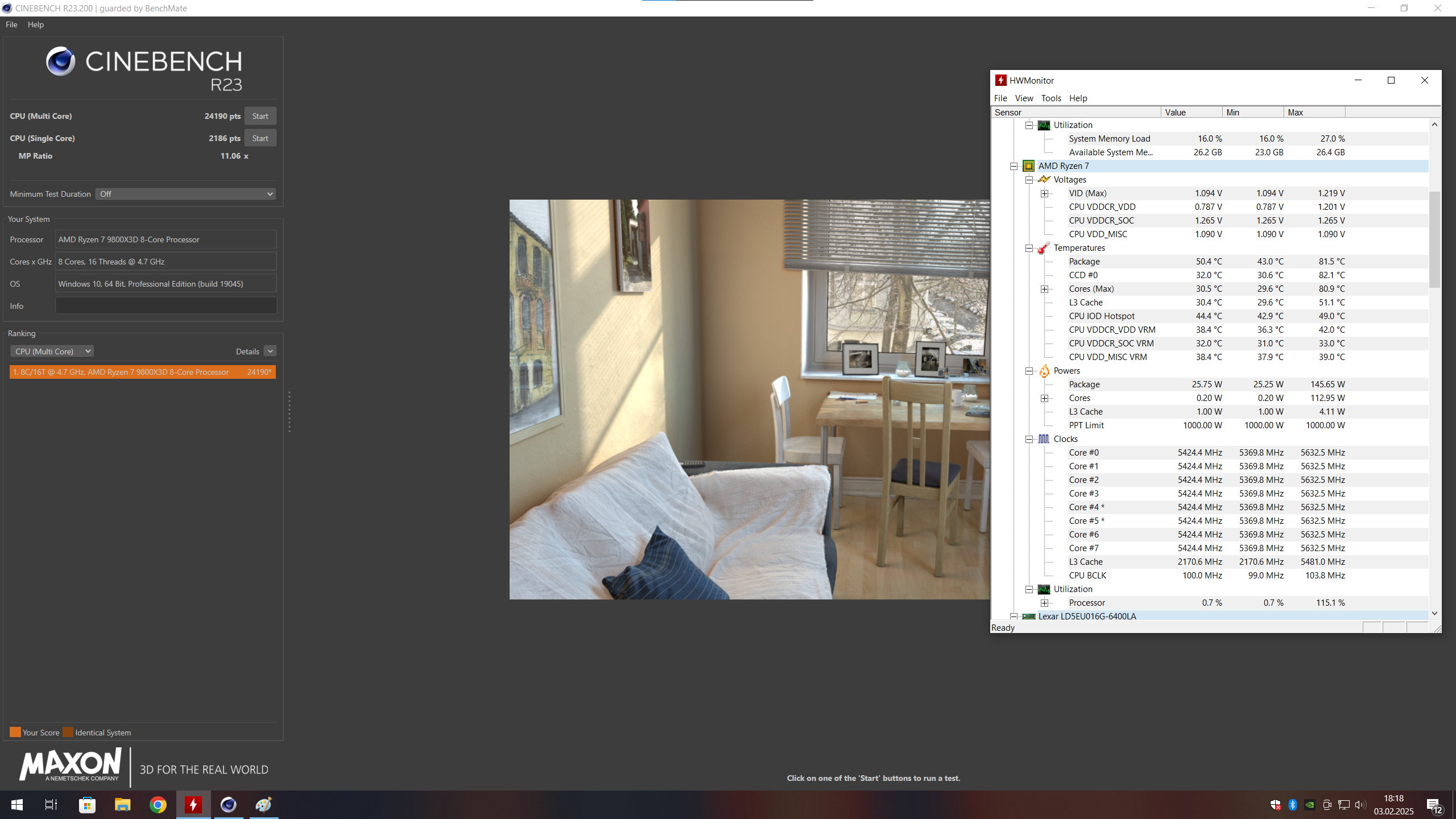Start the CPU Multi Core test
Viewport: 1456px width, 819px height.
point(260,116)
